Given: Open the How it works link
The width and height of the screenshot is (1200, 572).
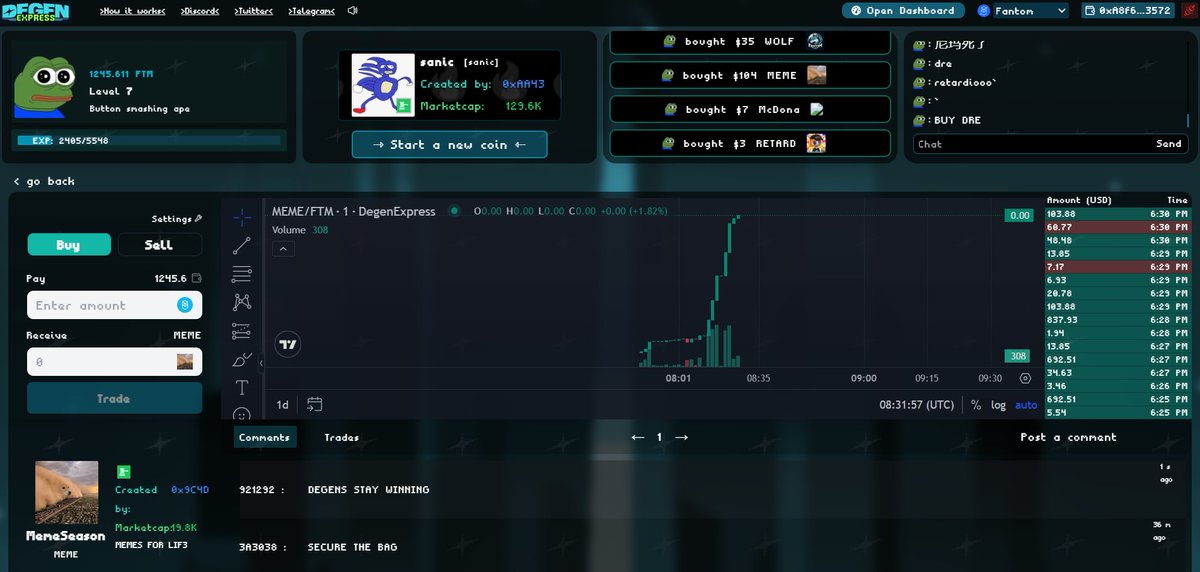Looking at the screenshot, I should (134, 11).
